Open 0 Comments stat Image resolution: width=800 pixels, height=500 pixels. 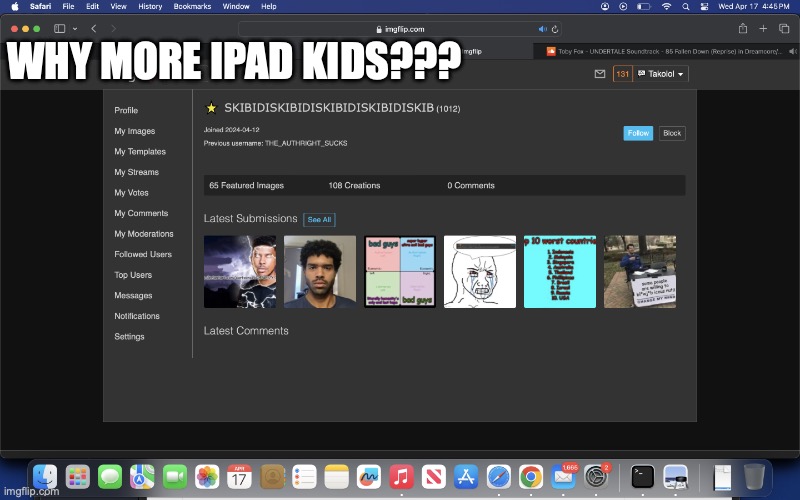pos(471,185)
